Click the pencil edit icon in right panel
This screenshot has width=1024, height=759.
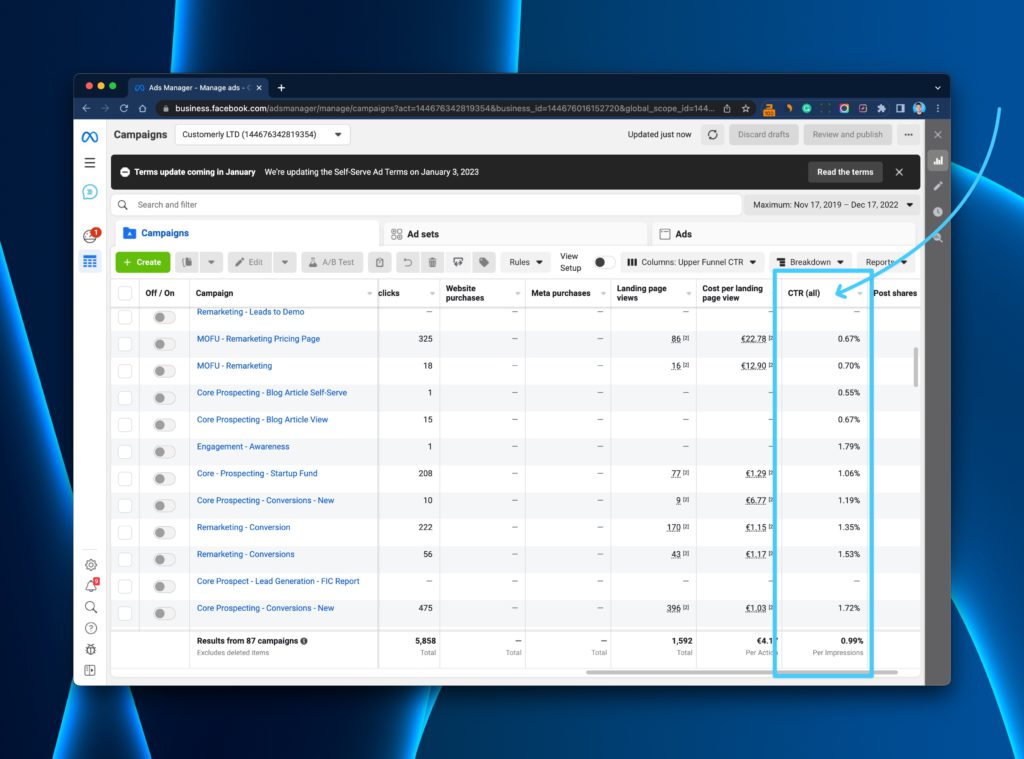938,186
